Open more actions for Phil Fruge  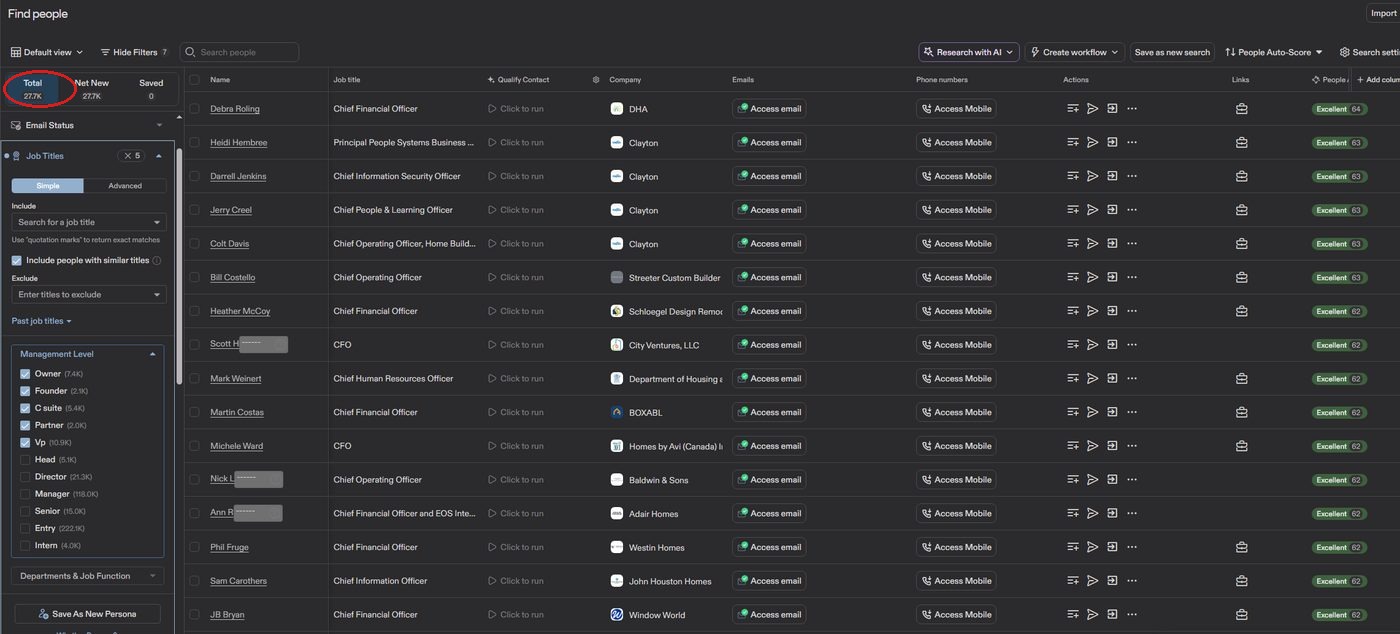click(1132, 547)
